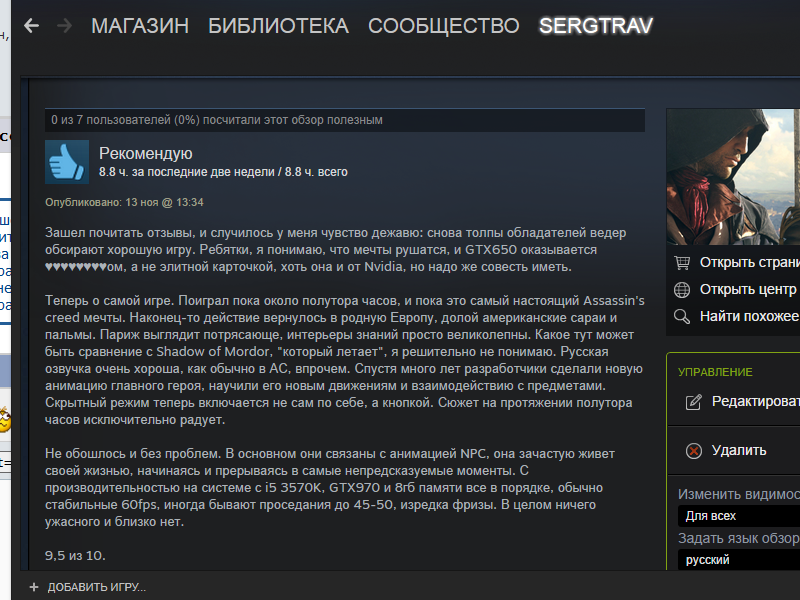Click the Assassin's Creed game cover image
The width and height of the screenshot is (800, 600).
[x=733, y=177]
